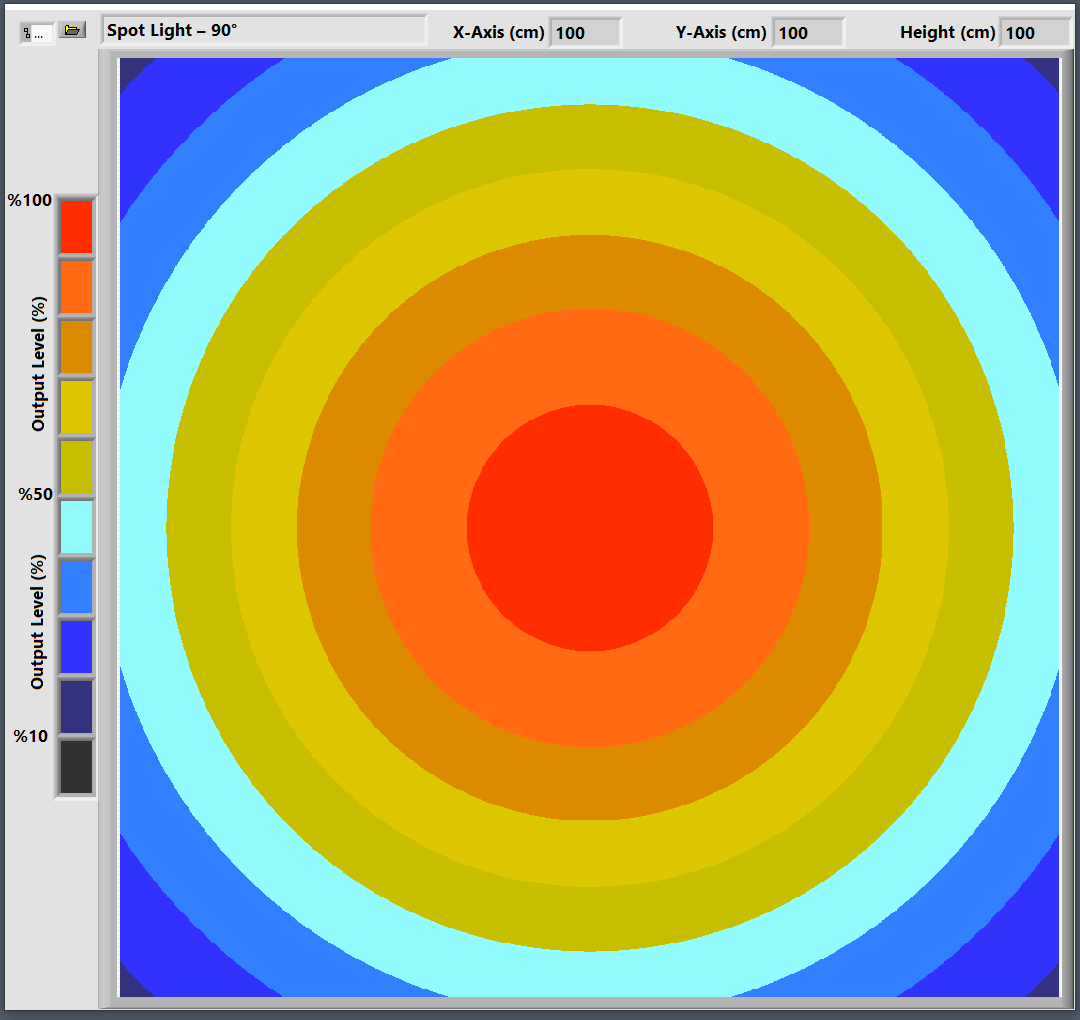This screenshot has height=1020, width=1080.
Task: Click the red center circle of the plot
Action: coord(590,528)
